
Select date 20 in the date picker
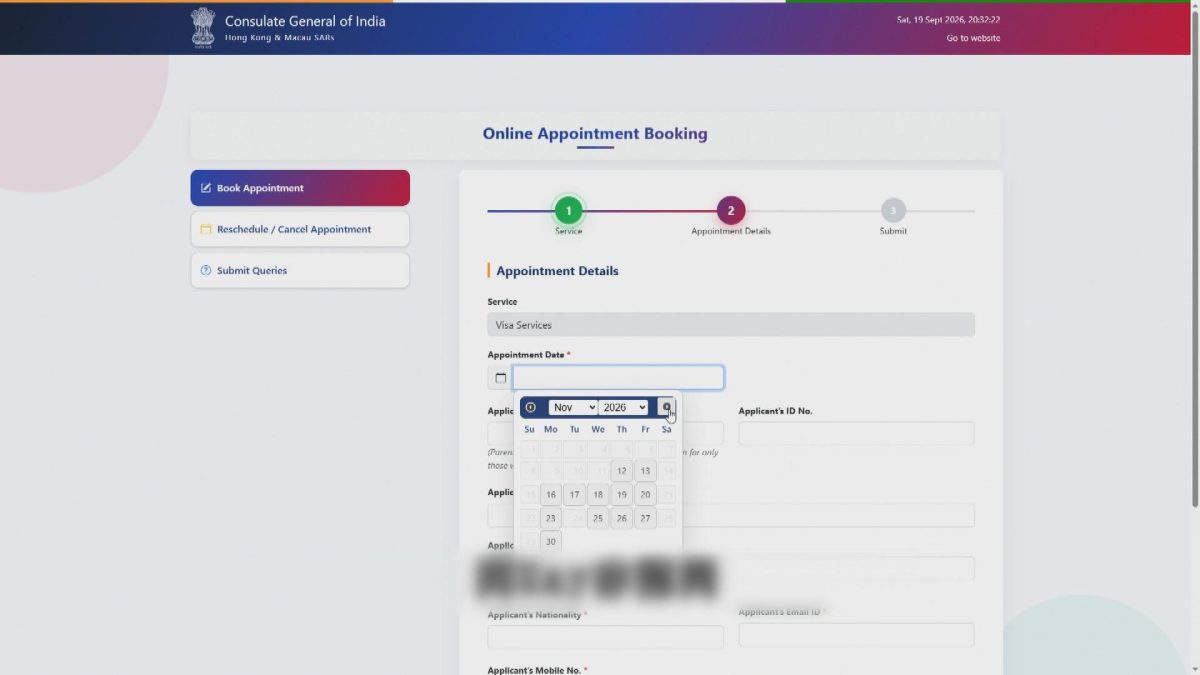[x=645, y=495]
